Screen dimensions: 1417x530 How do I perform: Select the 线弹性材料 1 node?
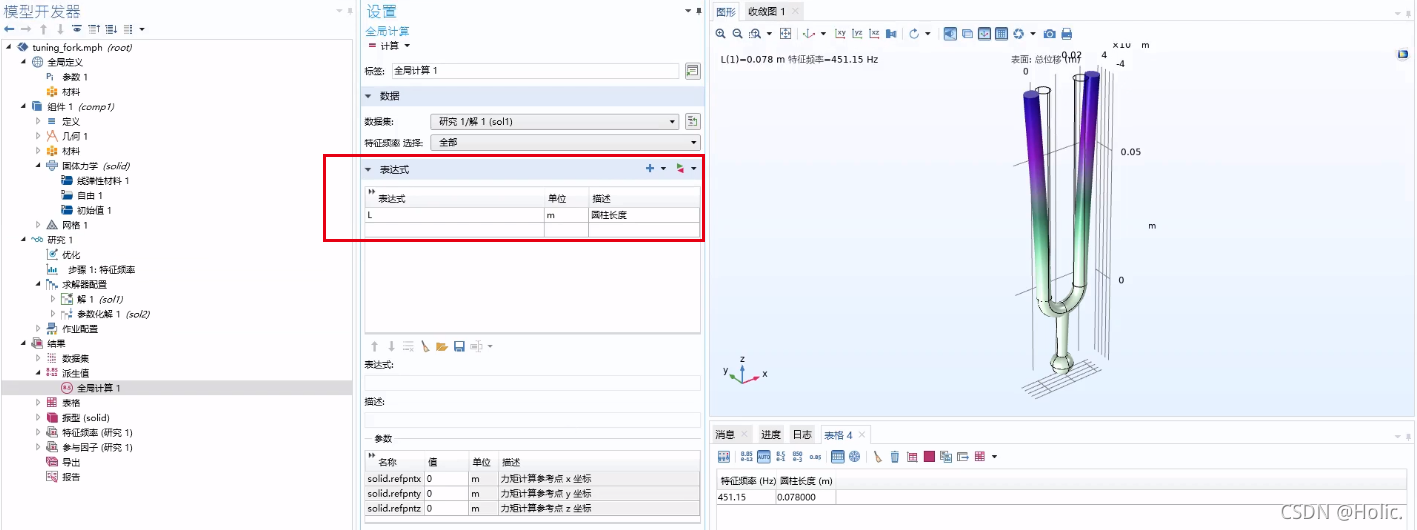pyautogui.click(x=103, y=181)
